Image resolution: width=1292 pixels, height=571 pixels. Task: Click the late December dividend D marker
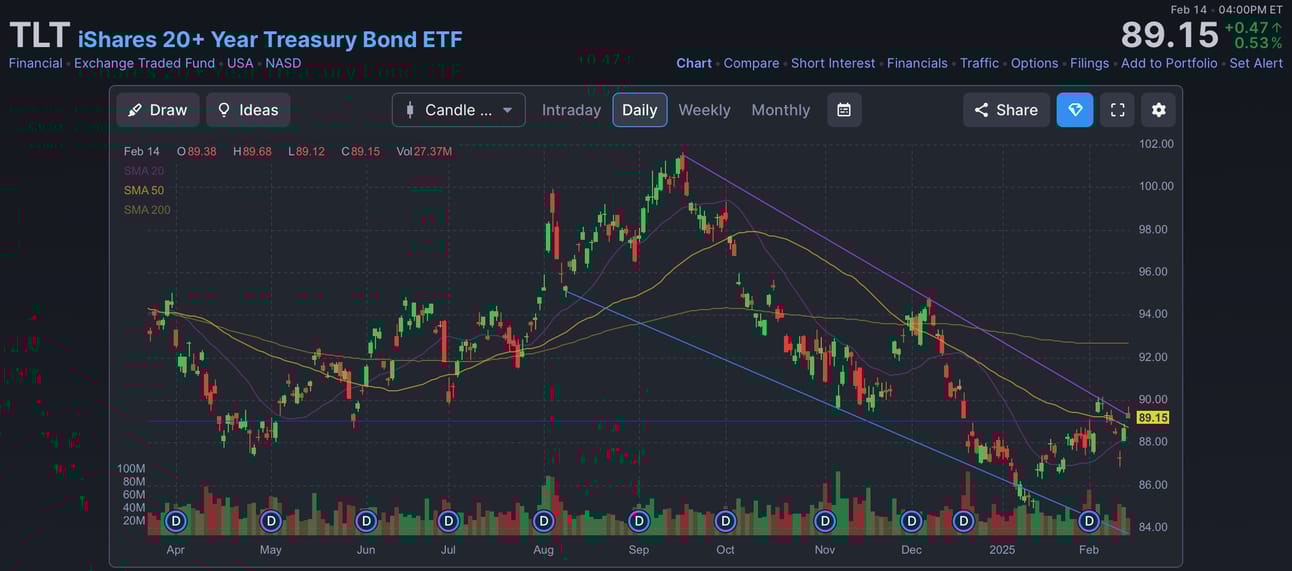963,521
